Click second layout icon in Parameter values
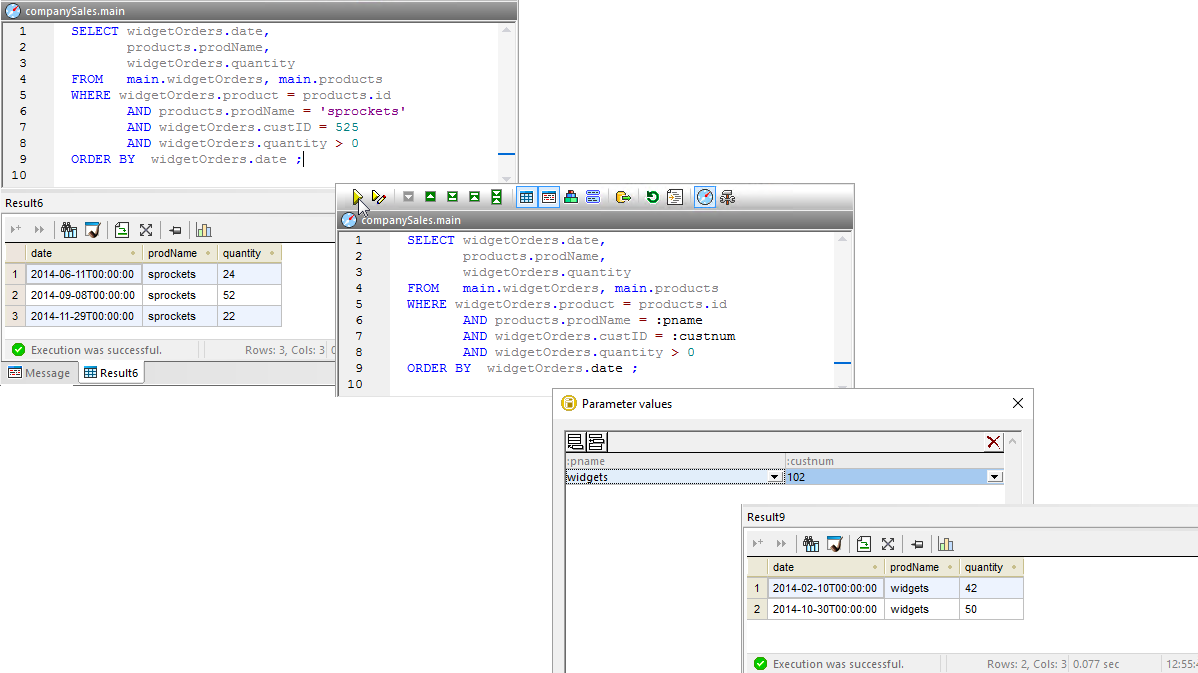The width and height of the screenshot is (1198, 673). [x=596, y=442]
